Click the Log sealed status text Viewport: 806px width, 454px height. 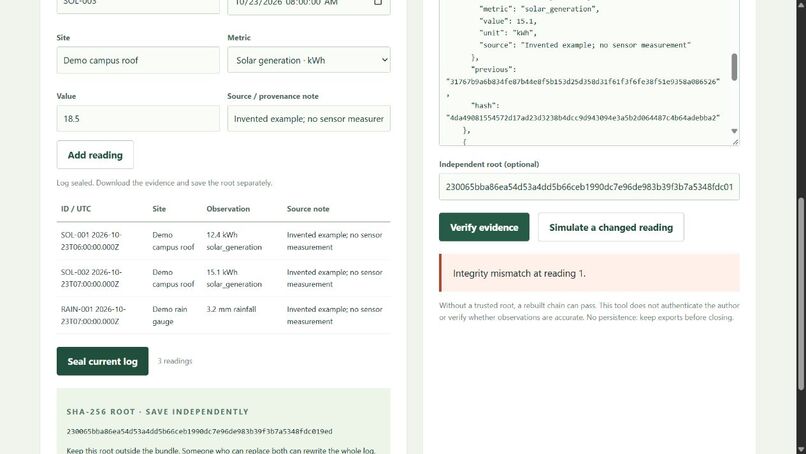click(164, 183)
